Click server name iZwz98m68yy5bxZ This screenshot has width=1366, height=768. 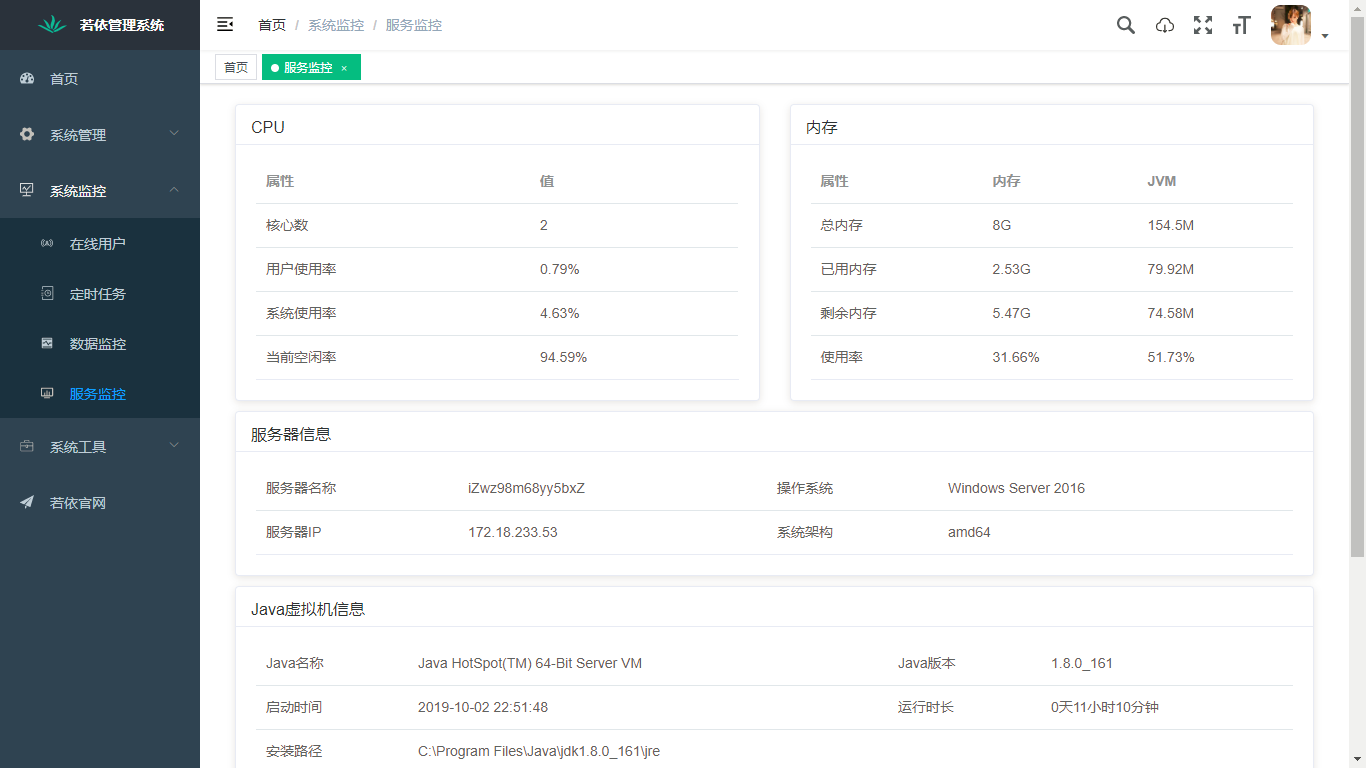coord(526,488)
